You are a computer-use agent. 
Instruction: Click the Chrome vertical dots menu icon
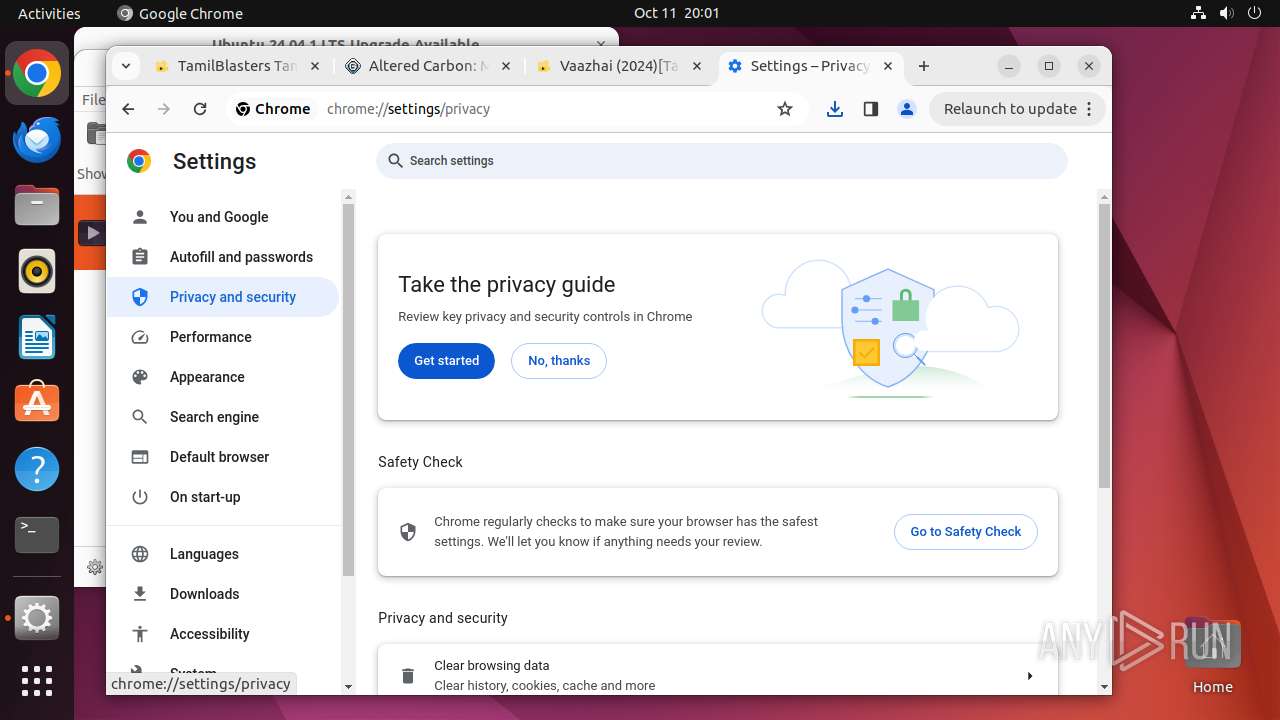pyautogui.click(x=1089, y=109)
